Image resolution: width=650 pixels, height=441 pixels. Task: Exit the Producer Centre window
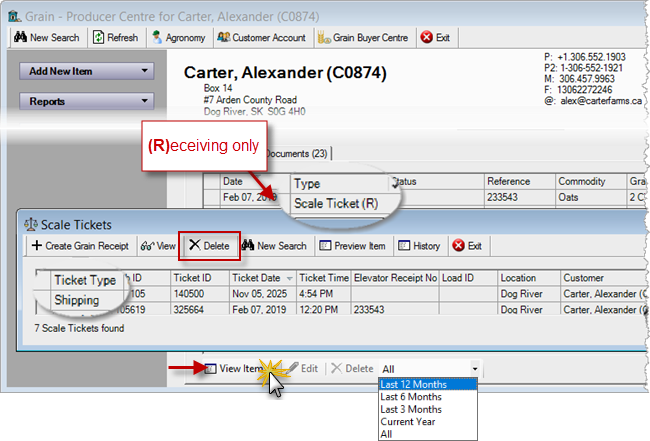click(435, 38)
